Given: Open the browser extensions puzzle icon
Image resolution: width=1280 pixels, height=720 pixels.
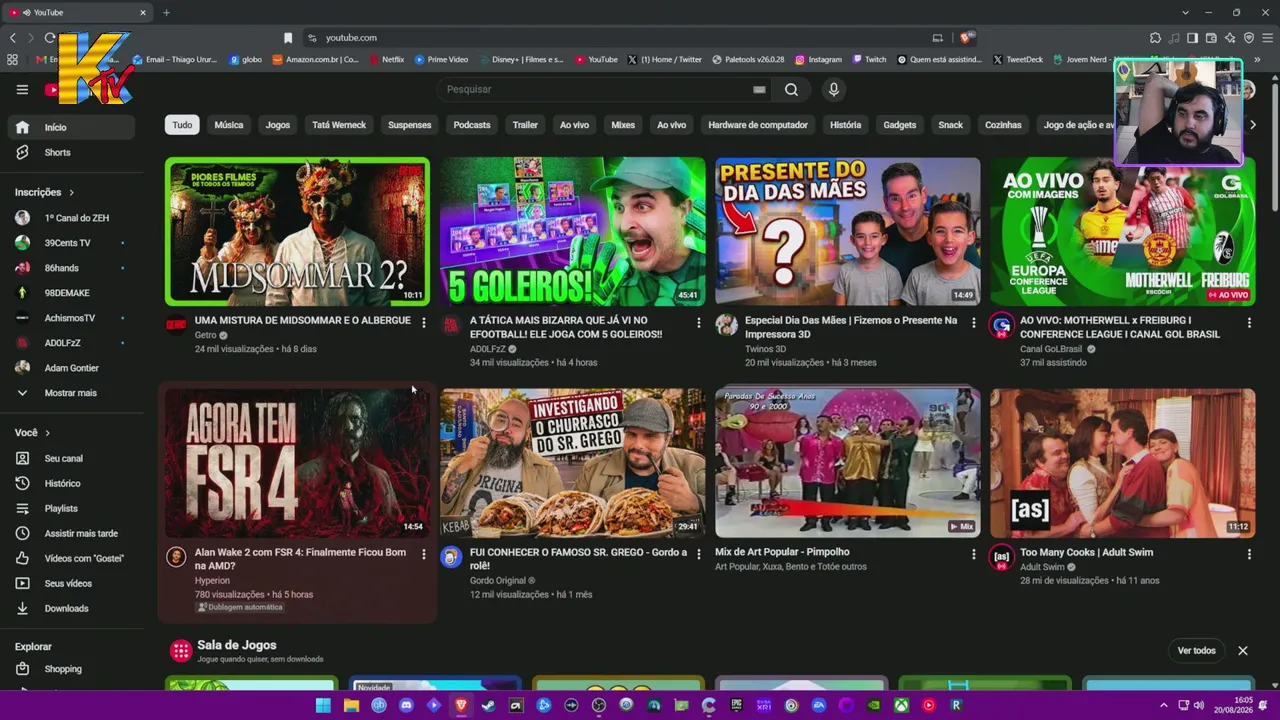Looking at the screenshot, I should pyautogui.click(x=1155, y=38).
